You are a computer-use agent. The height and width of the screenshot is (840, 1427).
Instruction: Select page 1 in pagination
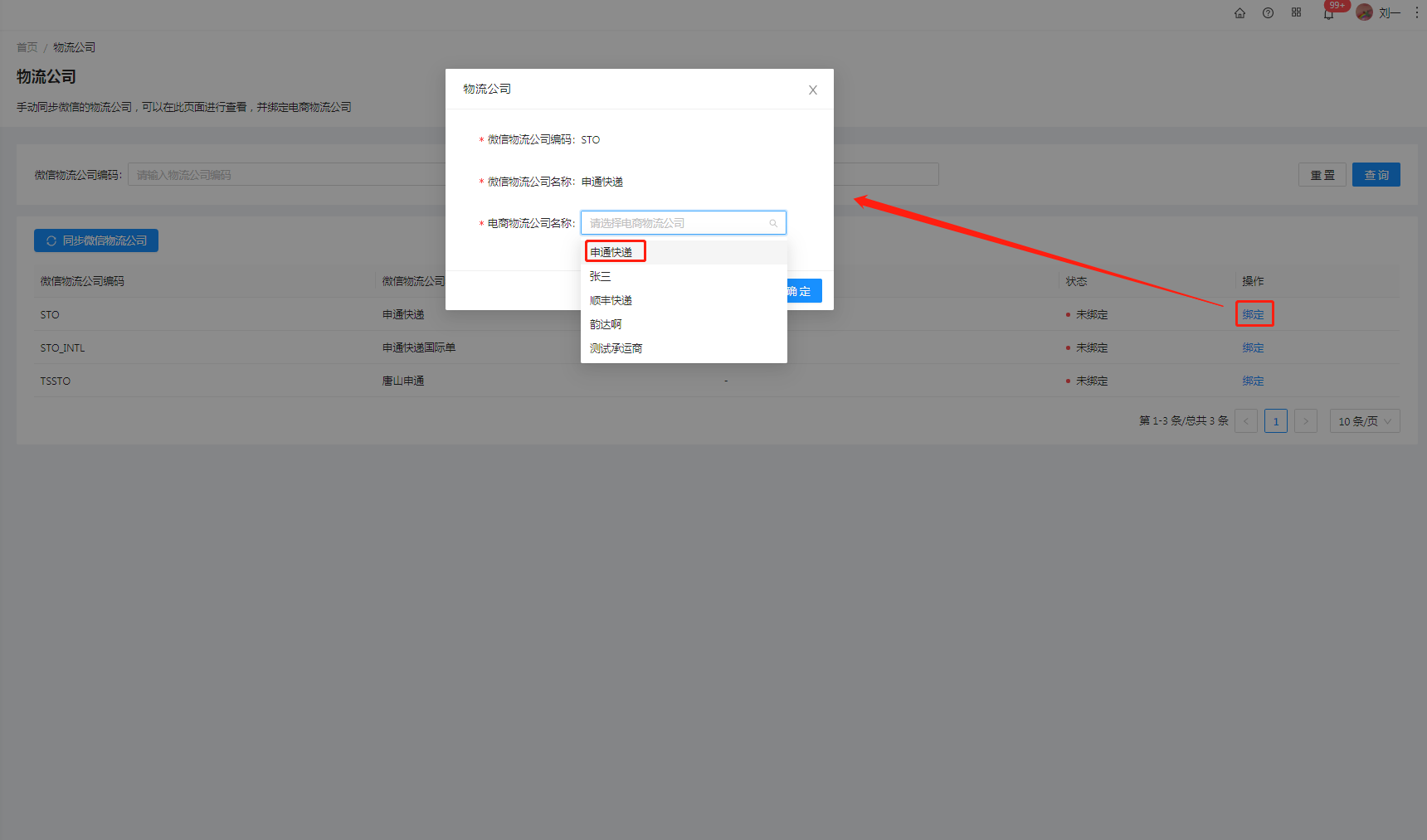(x=1276, y=421)
